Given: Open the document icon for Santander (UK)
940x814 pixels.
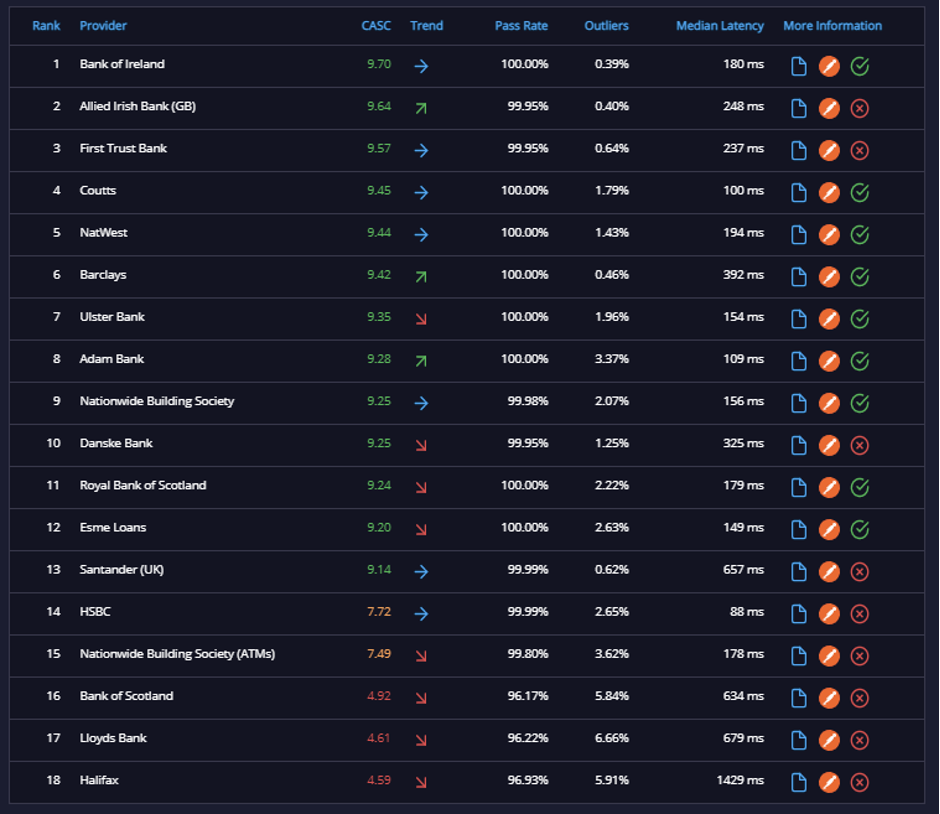Looking at the screenshot, I should [799, 572].
